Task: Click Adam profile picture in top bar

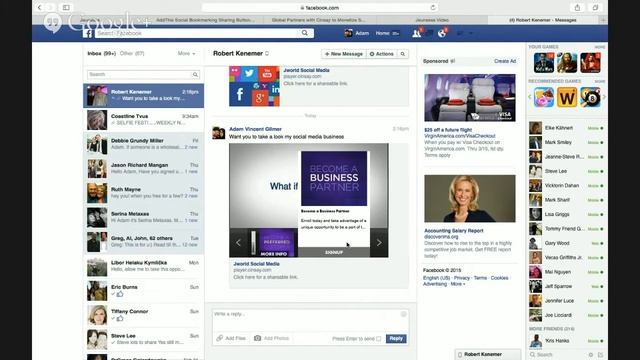Action: pyautogui.click(x=348, y=33)
